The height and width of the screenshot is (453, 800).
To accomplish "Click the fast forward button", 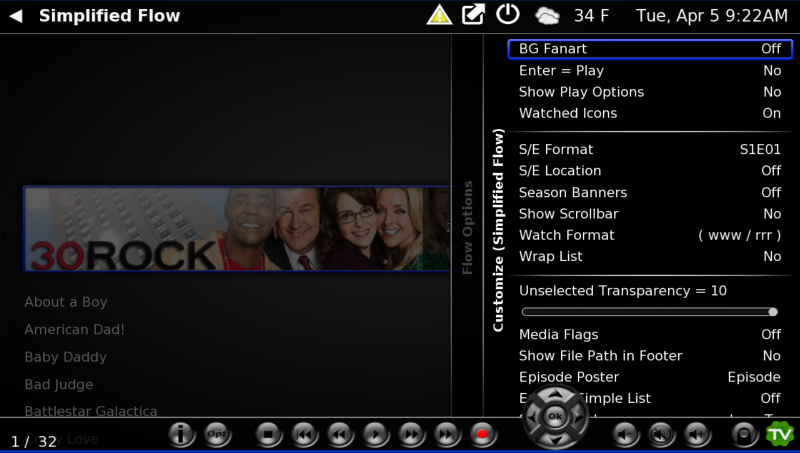I will (x=411, y=435).
